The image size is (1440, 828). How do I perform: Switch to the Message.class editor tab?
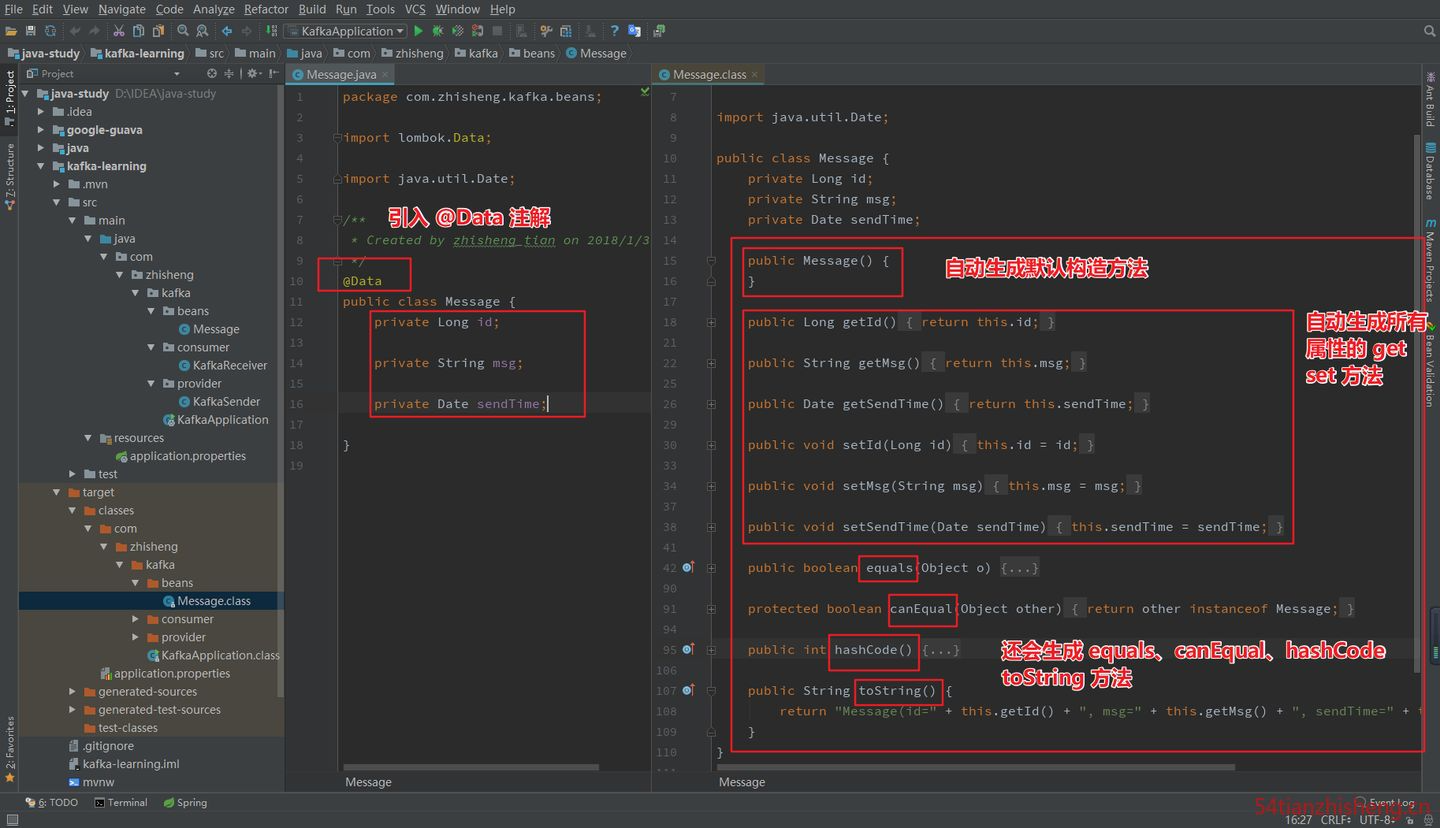pos(709,74)
